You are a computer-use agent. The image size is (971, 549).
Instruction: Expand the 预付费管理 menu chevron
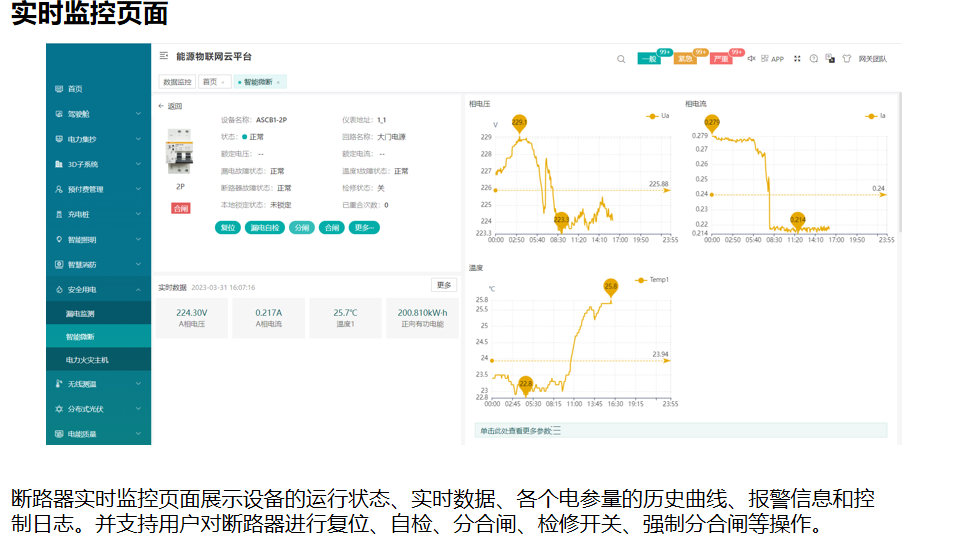pyautogui.click(x=138, y=189)
